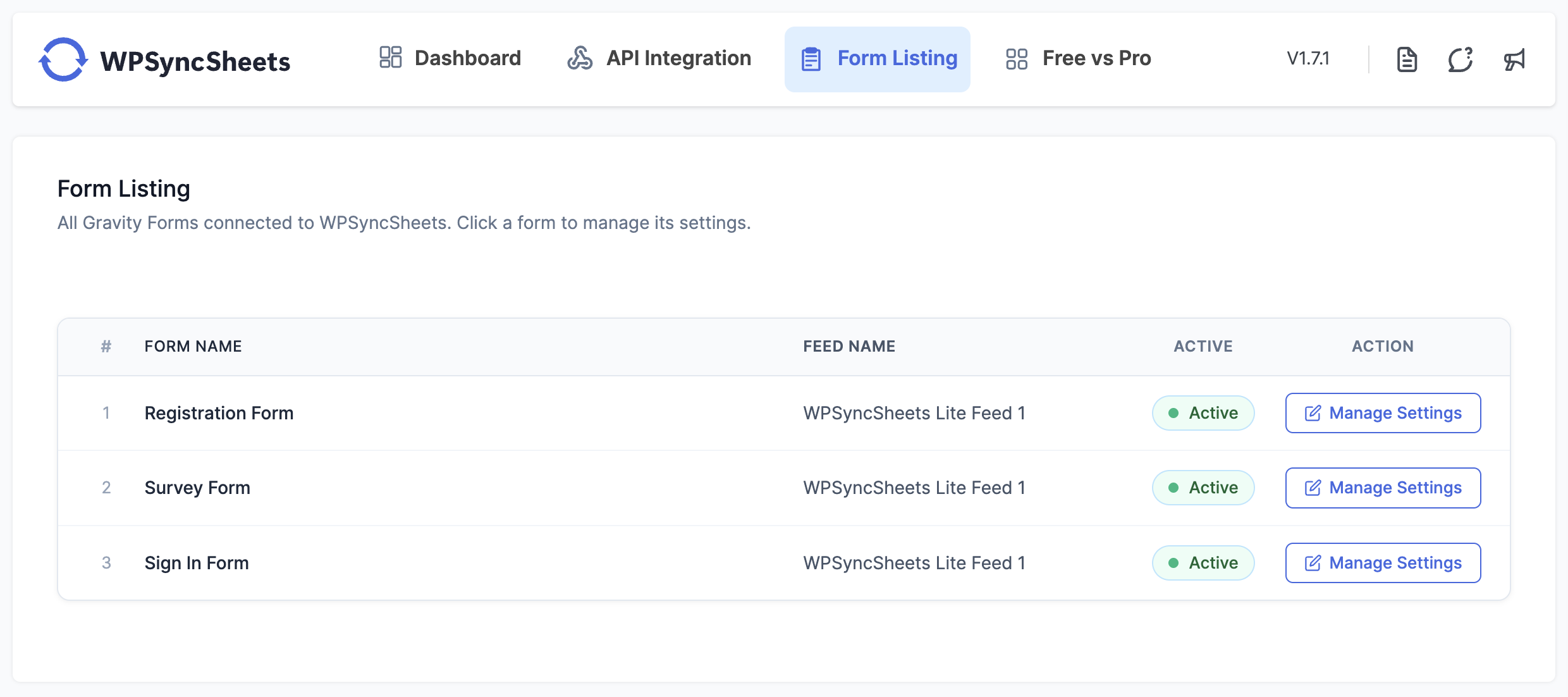The height and width of the screenshot is (697, 1568).
Task: Manage Settings for Survey Form
Action: coord(1383,488)
